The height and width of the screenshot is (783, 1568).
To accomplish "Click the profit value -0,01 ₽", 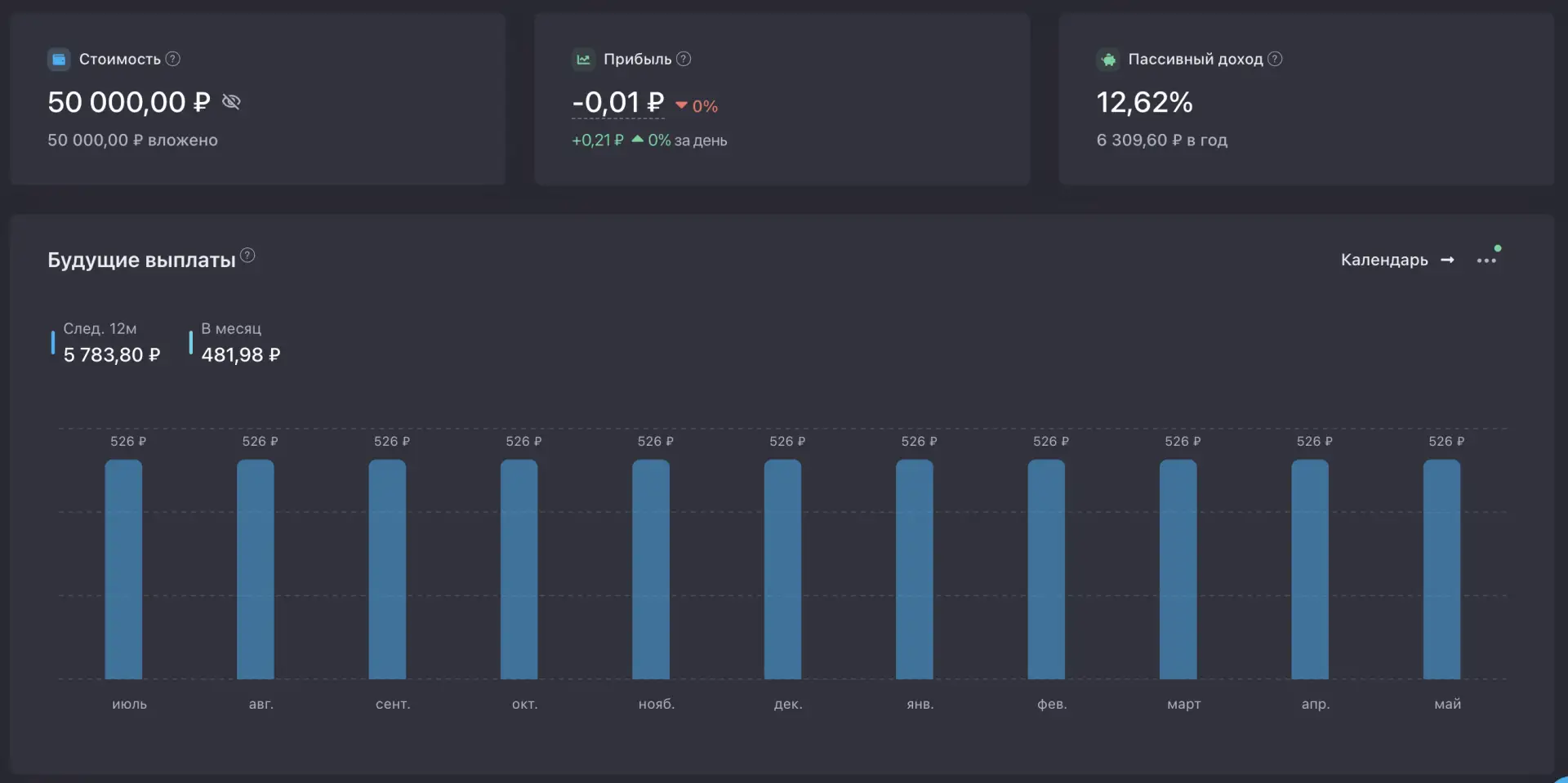I will tap(618, 102).
